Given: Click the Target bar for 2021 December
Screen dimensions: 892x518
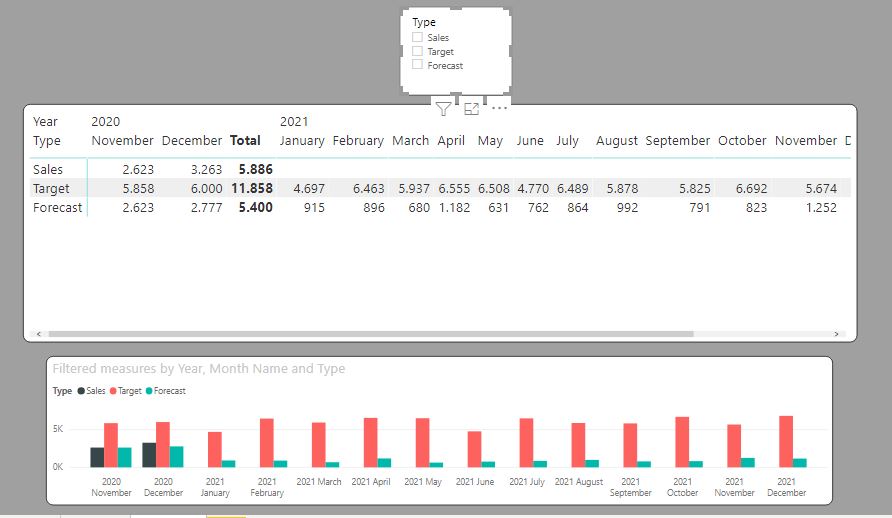Looking at the screenshot, I should [786, 442].
